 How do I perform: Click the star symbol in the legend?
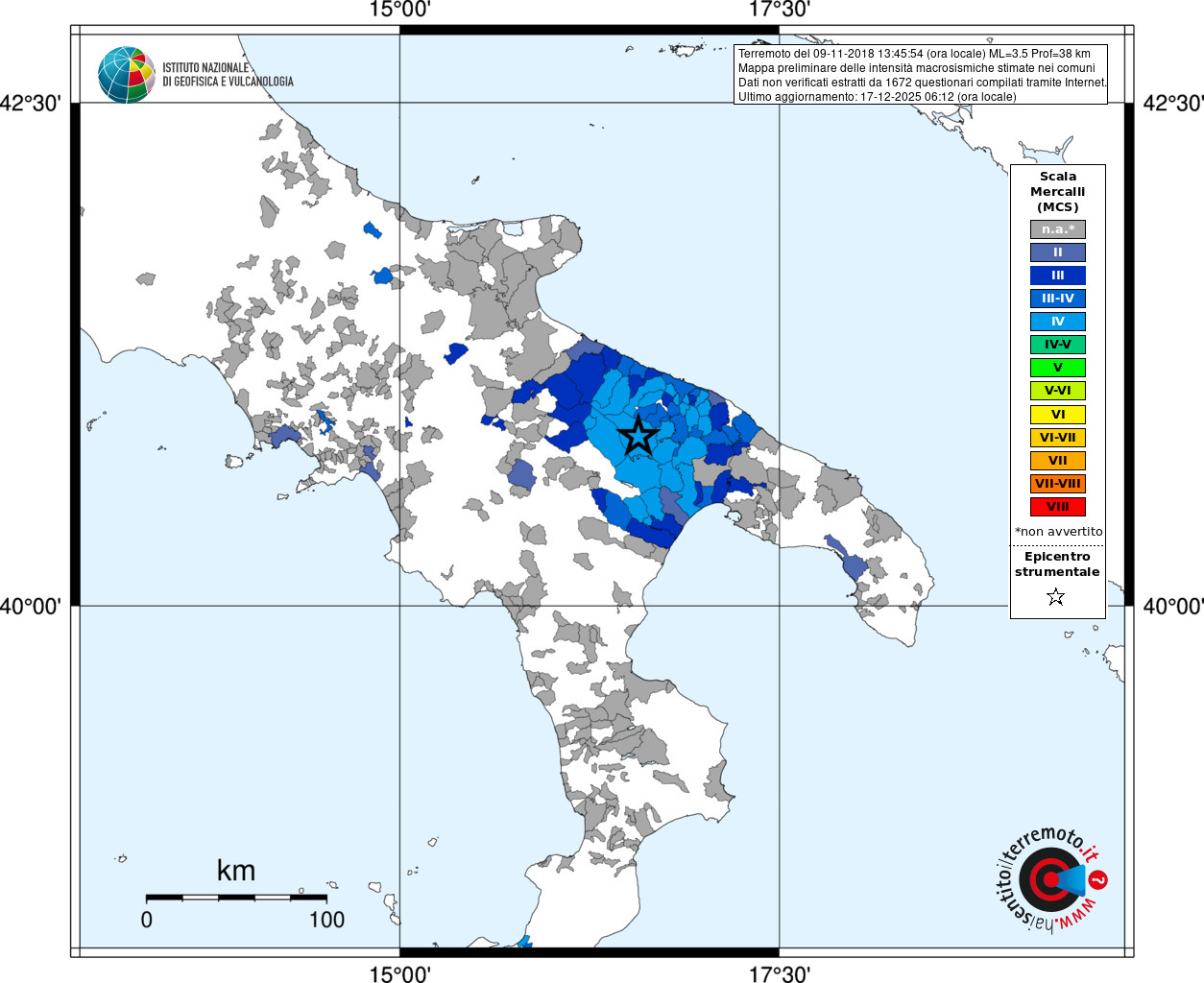pos(1056,597)
